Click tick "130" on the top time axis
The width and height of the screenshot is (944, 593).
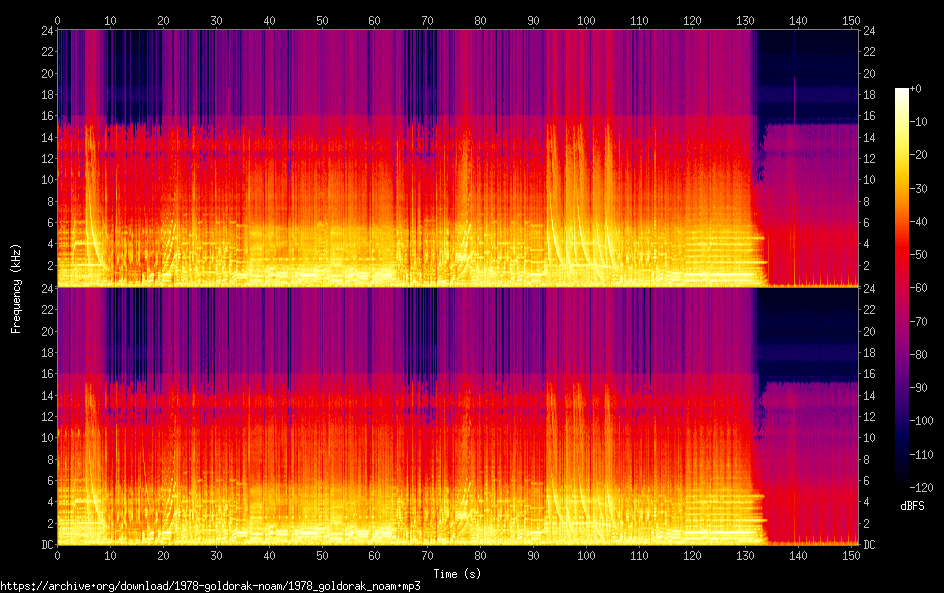(745, 21)
